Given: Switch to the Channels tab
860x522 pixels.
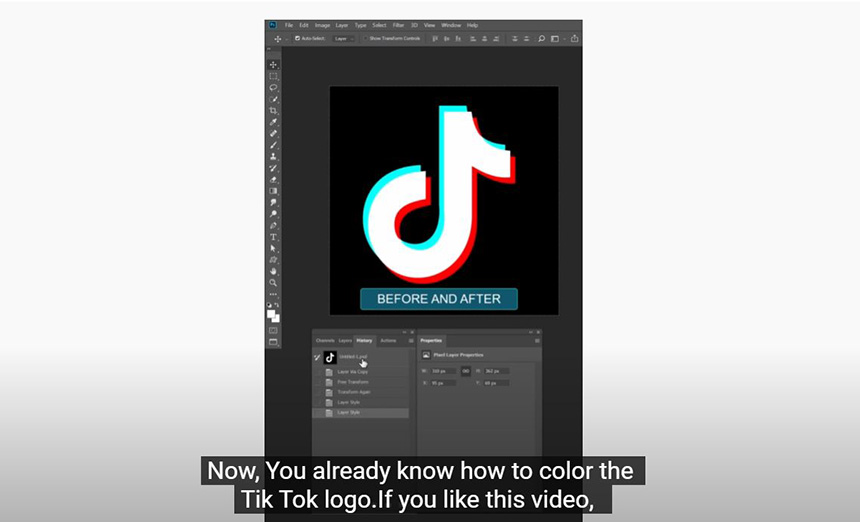Looking at the screenshot, I should coord(325,341).
